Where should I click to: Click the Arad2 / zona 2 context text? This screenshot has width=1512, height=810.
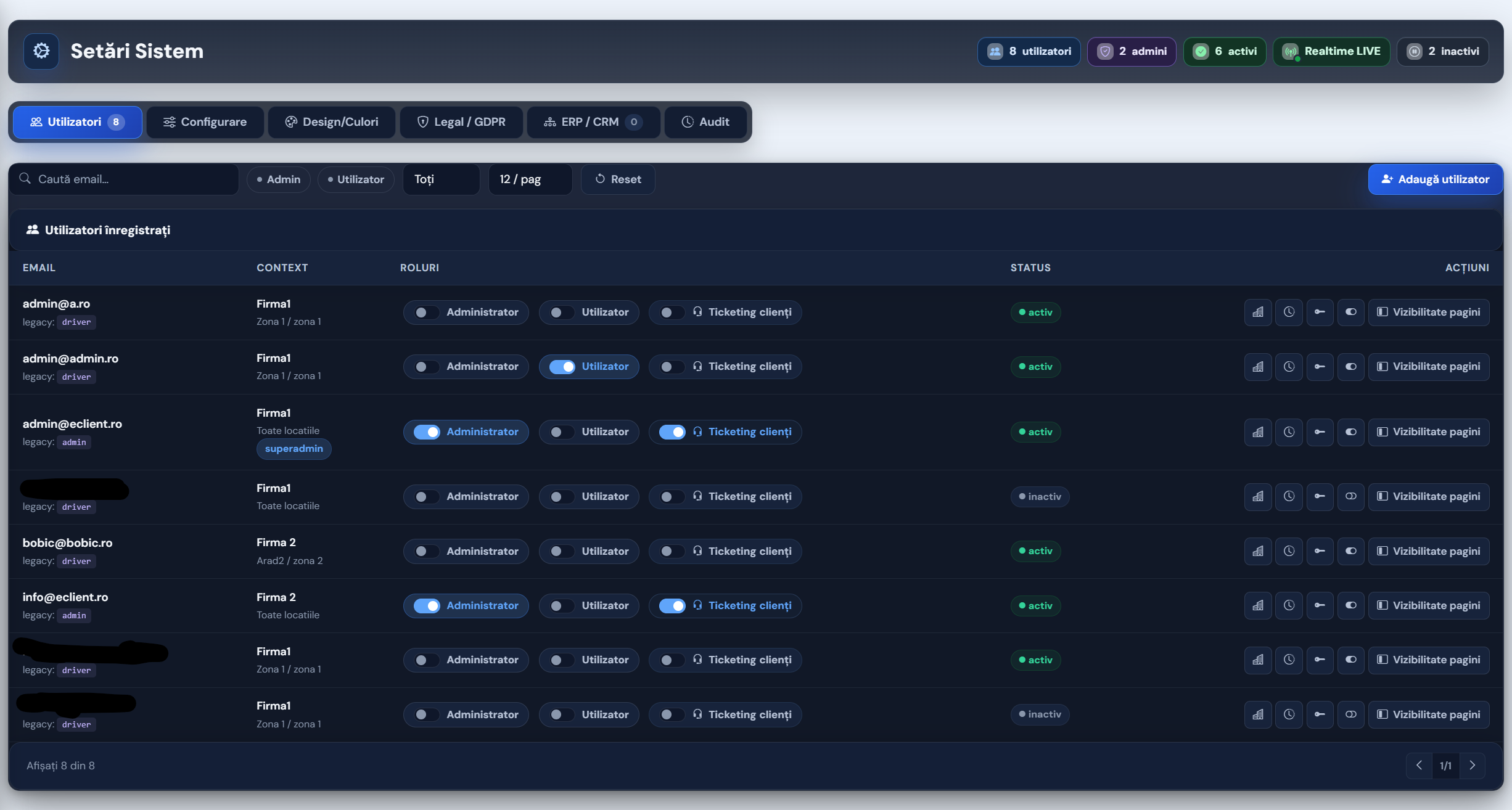(x=290, y=560)
